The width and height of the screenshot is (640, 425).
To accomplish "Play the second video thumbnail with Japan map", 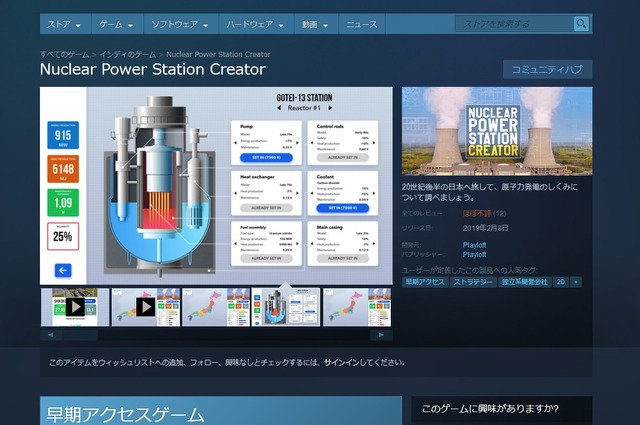I will click(x=146, y=307).
